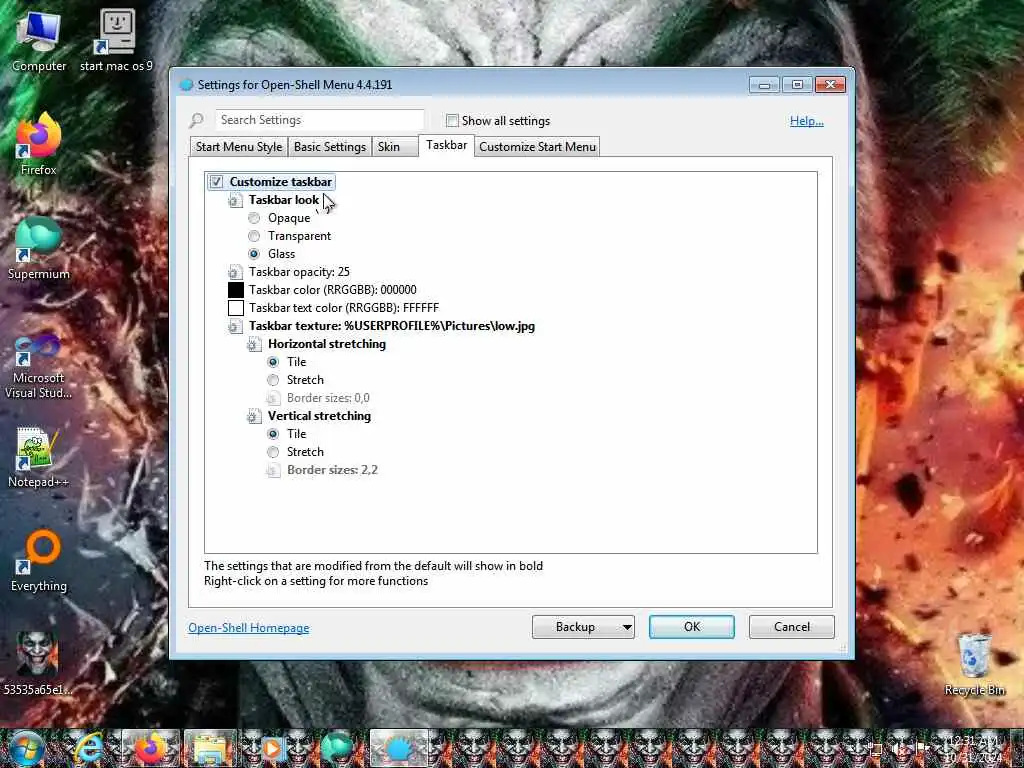Click the Open-Shell title bar shell icon
This screenshot has width=1024, height=768.
[186, 85]
